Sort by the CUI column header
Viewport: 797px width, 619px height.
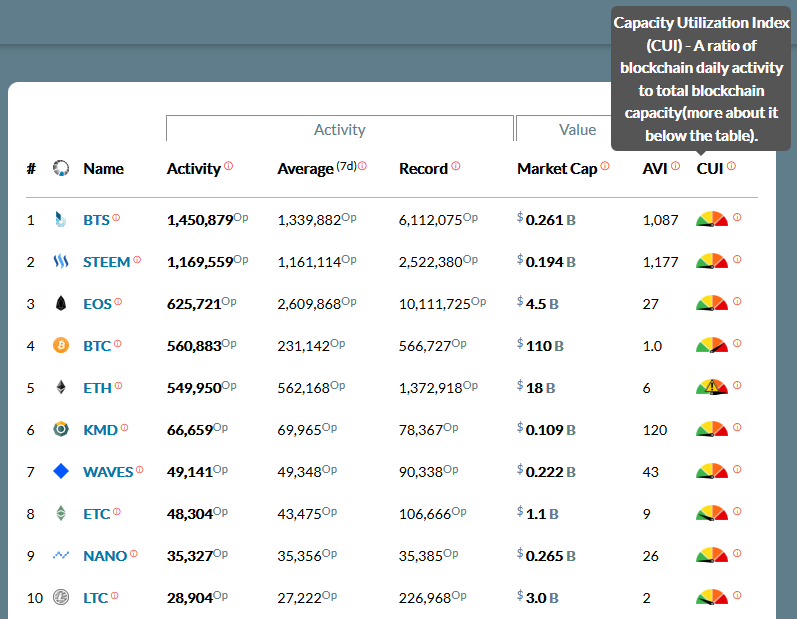click(x=710, y=168)
